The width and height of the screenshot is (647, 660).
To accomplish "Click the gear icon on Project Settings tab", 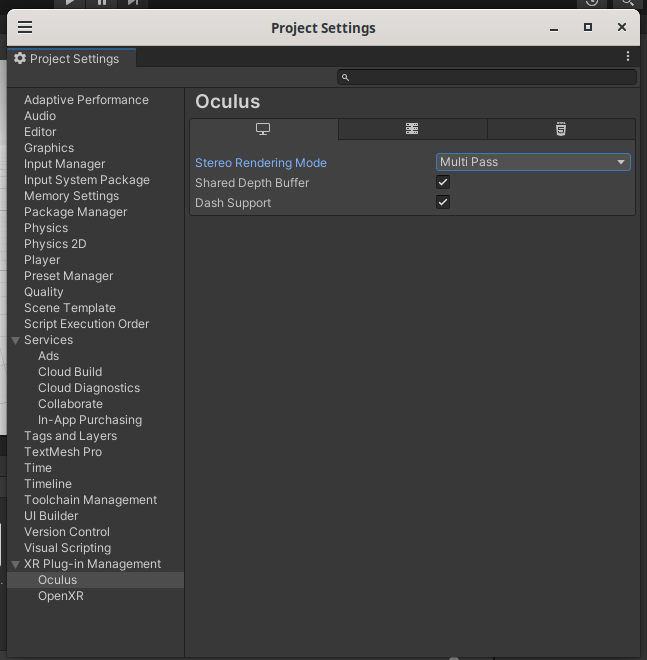I will (20, 59).
